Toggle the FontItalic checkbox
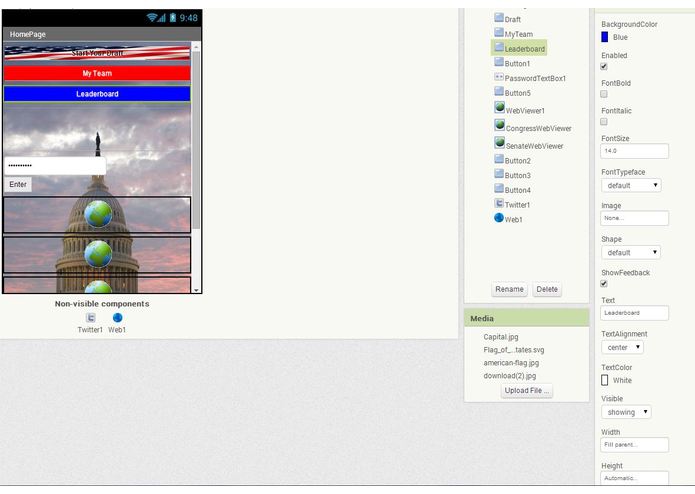The height and width of the screenshot is (494, 695). tap(604, 121)
